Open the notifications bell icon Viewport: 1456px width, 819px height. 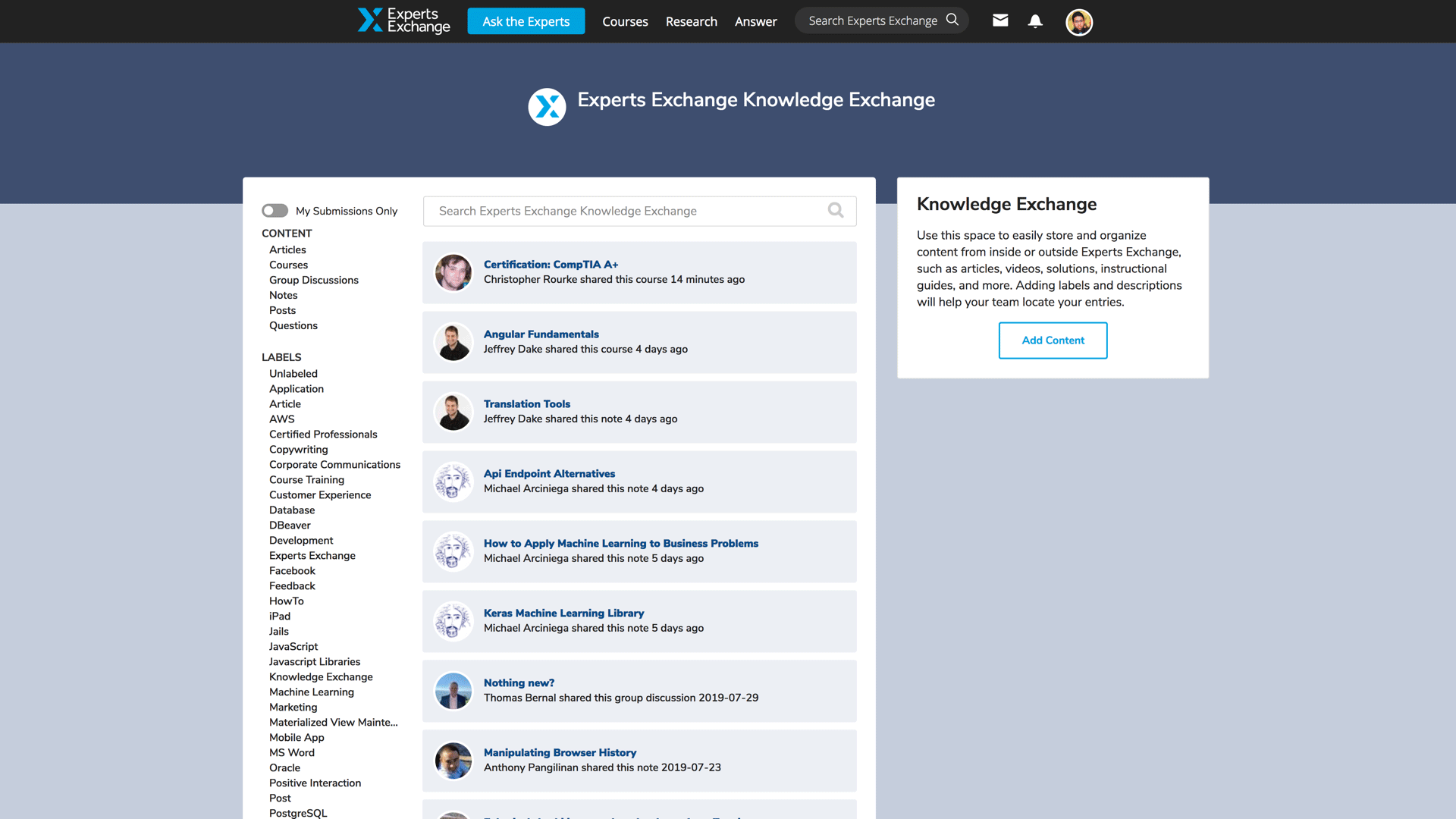point(1035,20)
